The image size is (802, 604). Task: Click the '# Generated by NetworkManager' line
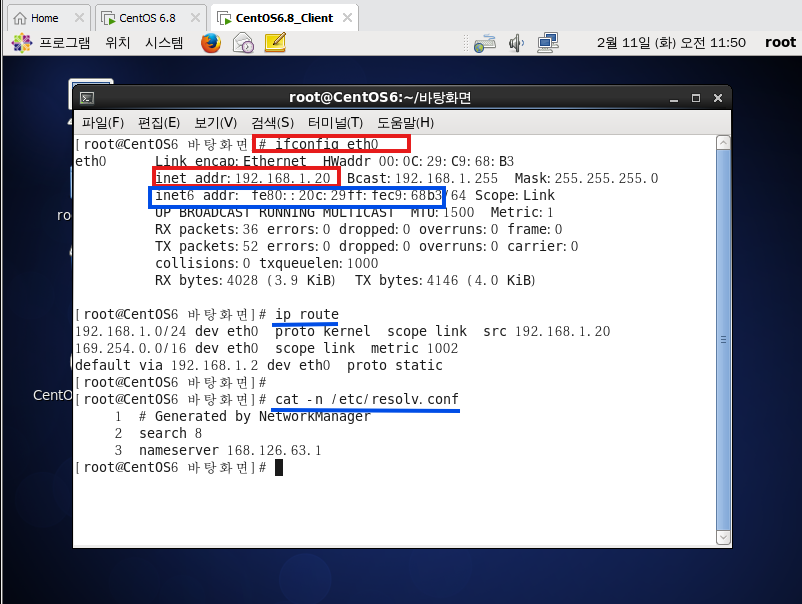point(255,416)
